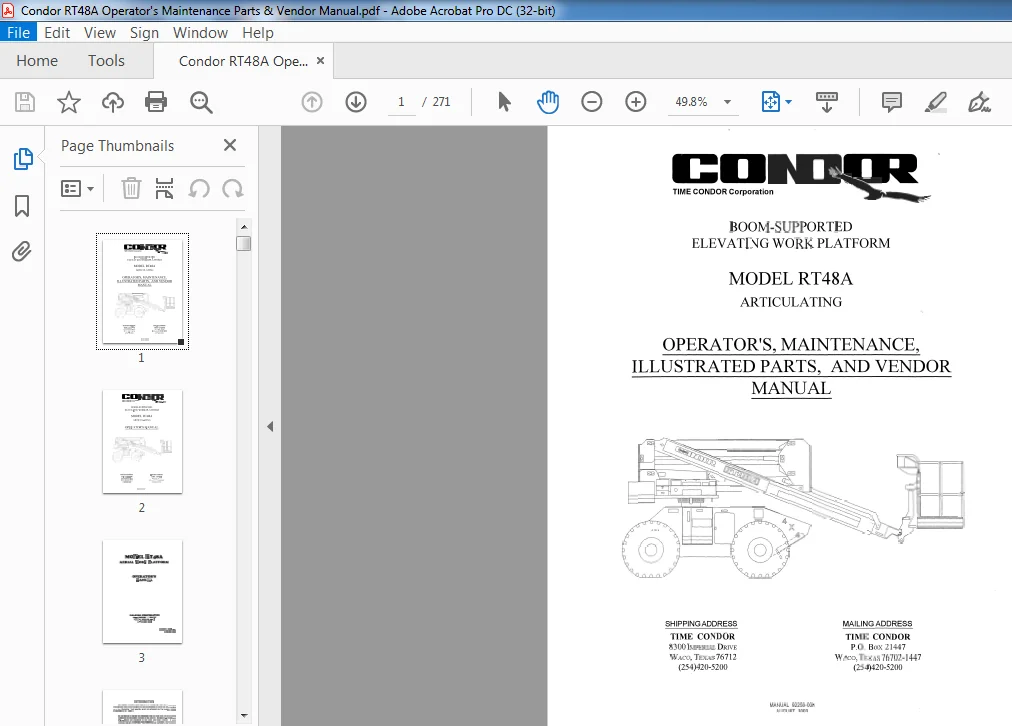Open Page Thumbnails panel icon in sidebar
Image resolution: width=1012 pixels, height=726 pixels.
click(23, 159)
